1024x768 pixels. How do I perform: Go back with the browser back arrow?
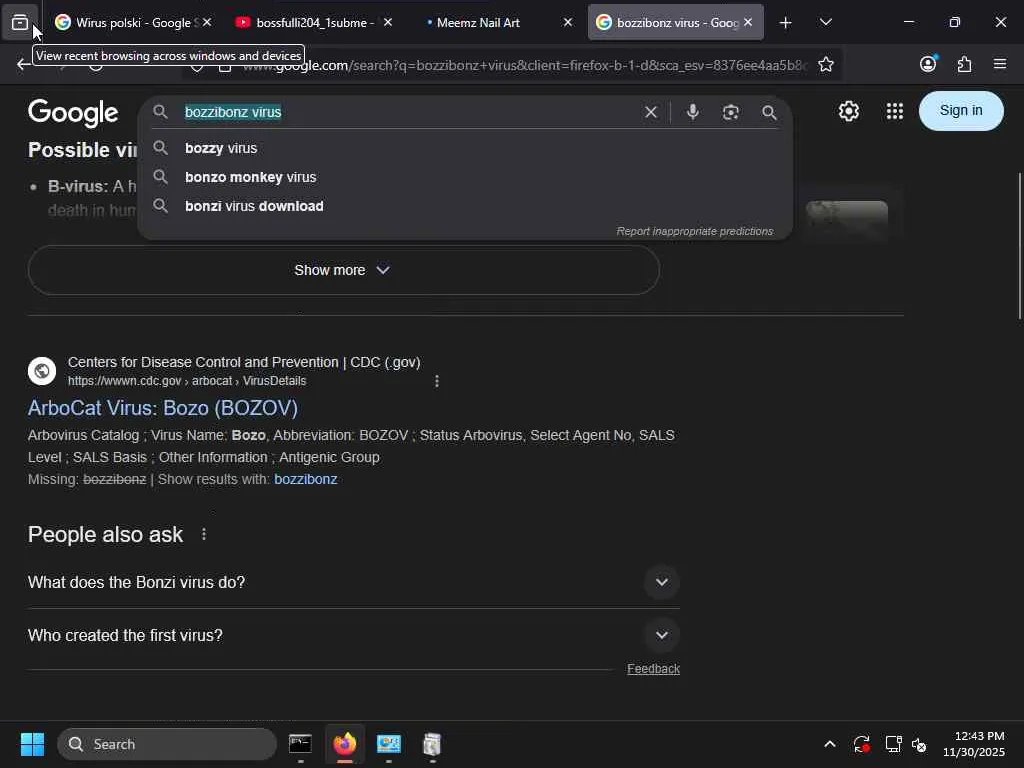[24, 64]
